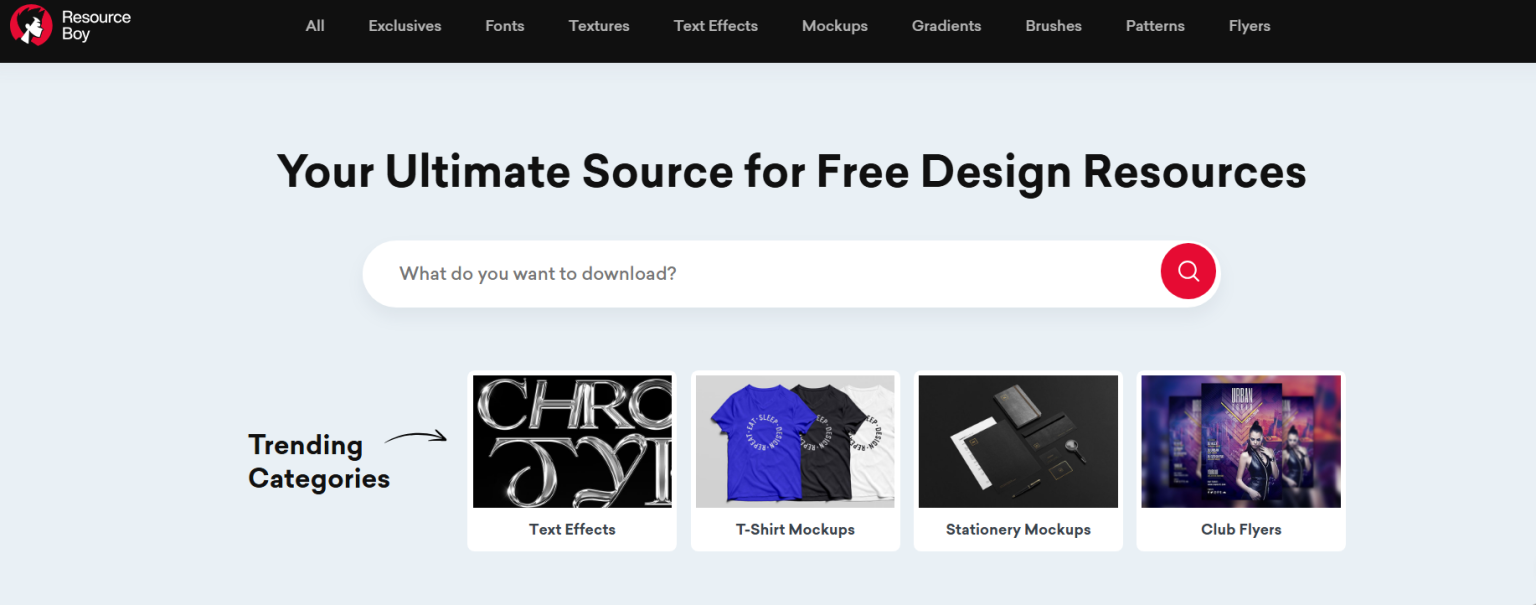
Task: Navigate to Text Effects menu item
Action: pyautogui.click(x=715, y=26)
